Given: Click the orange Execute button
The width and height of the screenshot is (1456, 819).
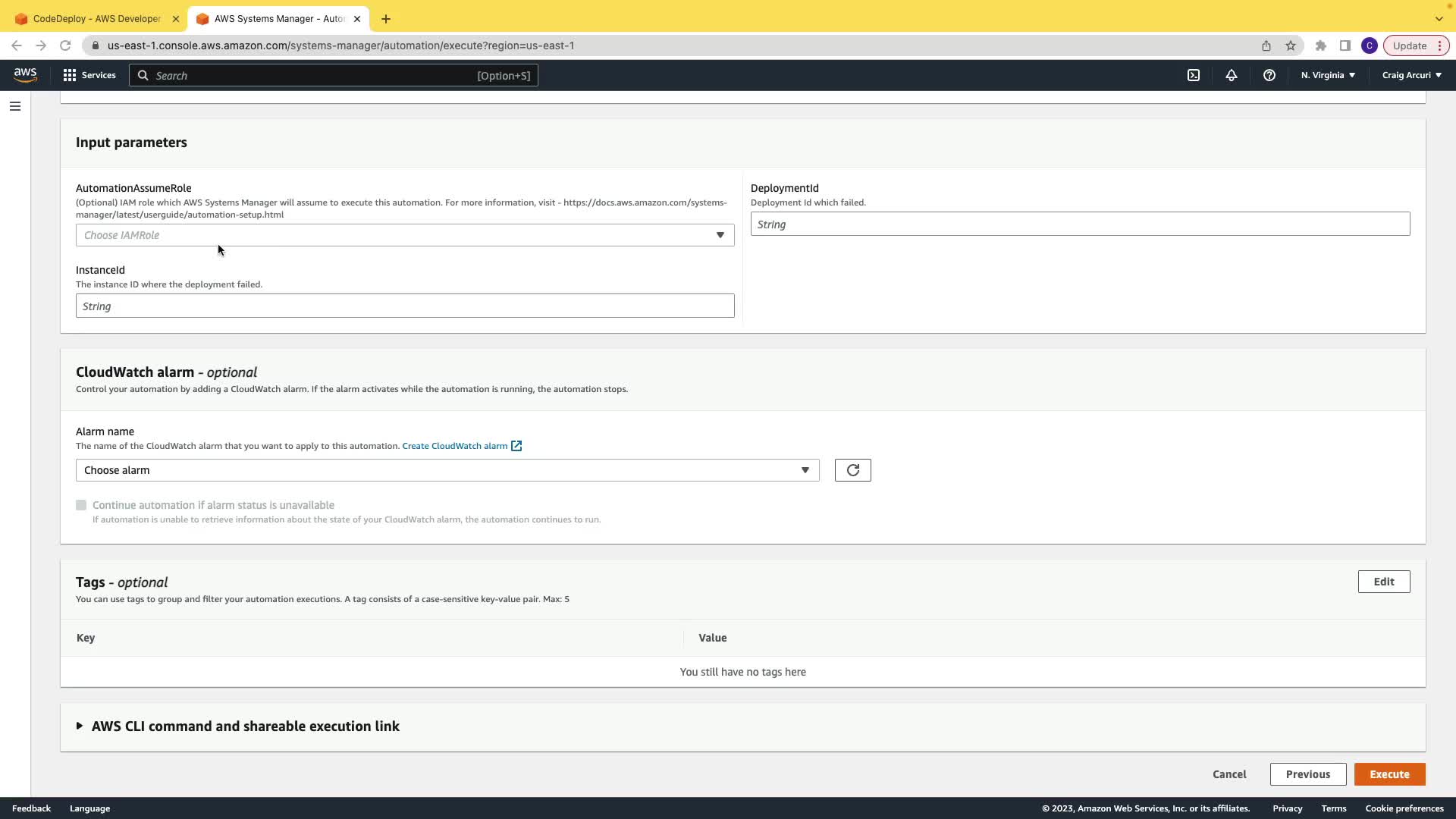Looking at the screenshot, I should coord(1389,774).
